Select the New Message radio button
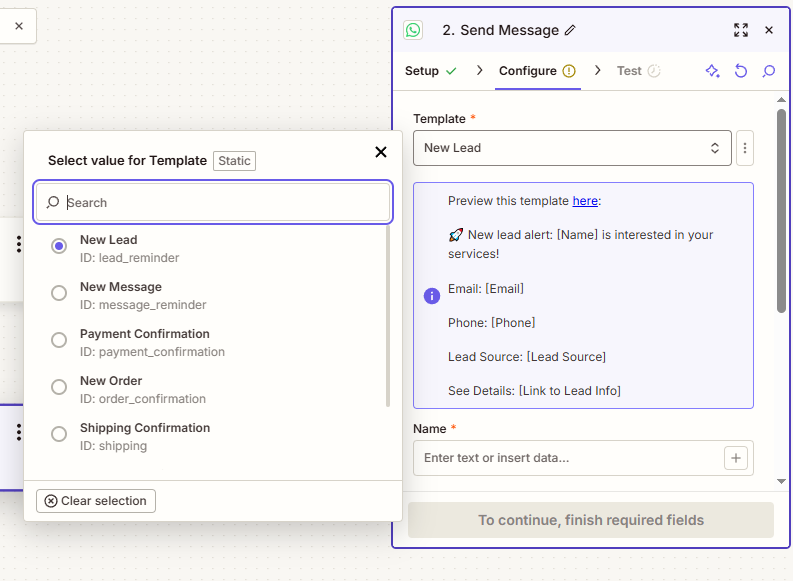The width and height of the screenshot is (793, 581). (59, 293)
